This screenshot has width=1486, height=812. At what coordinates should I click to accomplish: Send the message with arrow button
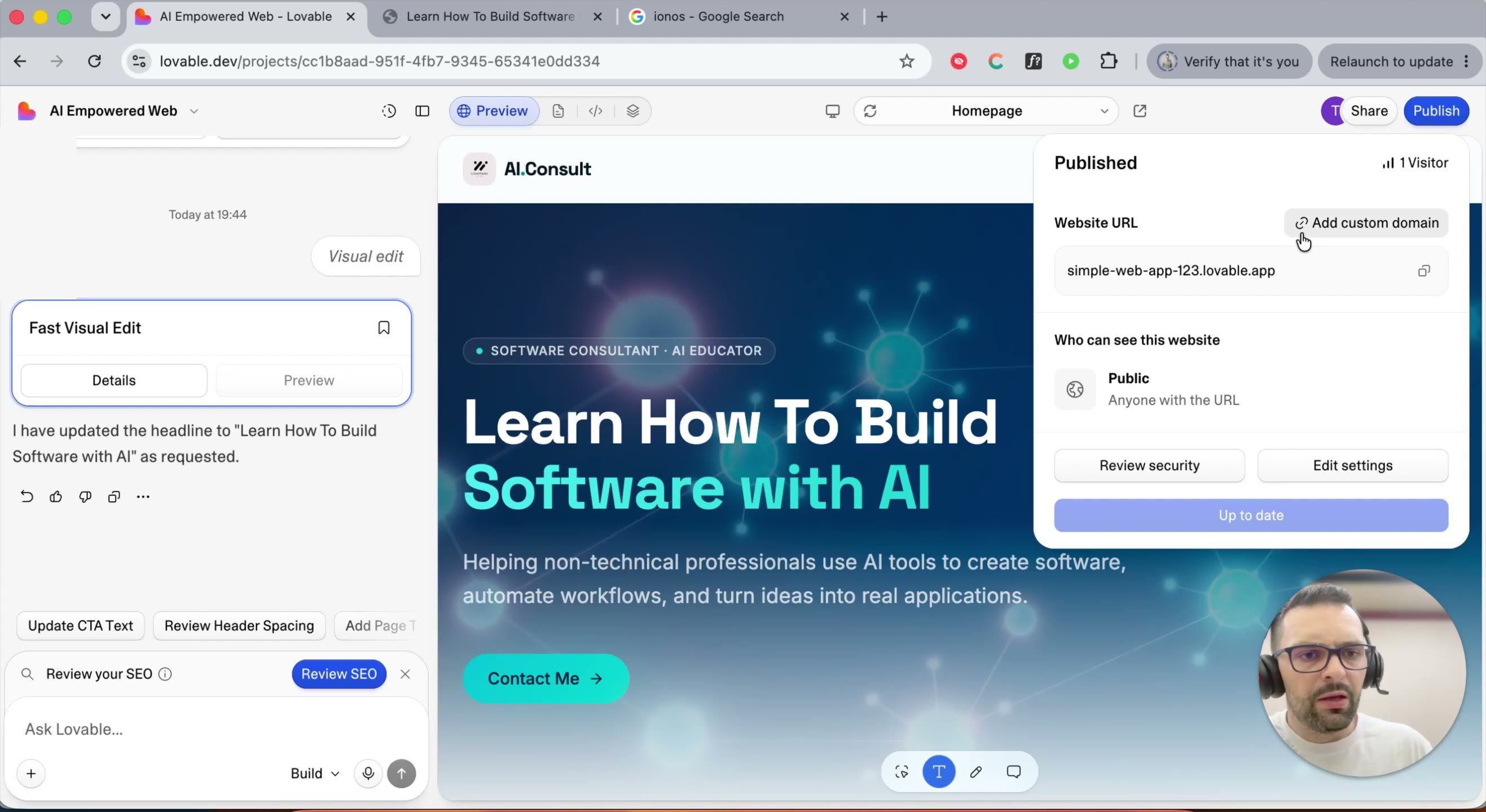402,773
